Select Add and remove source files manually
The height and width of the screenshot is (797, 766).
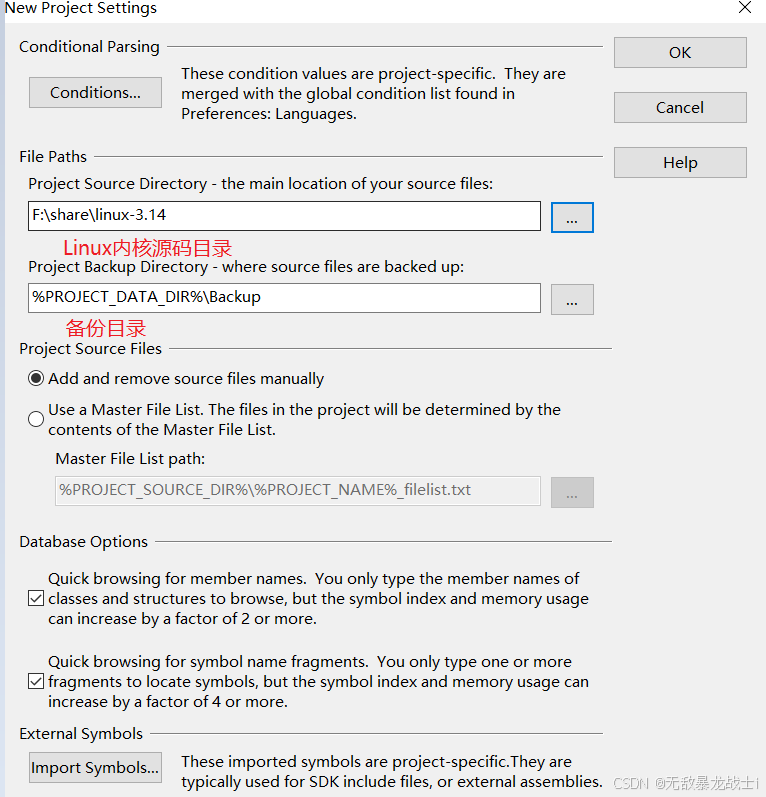(36, 379)
